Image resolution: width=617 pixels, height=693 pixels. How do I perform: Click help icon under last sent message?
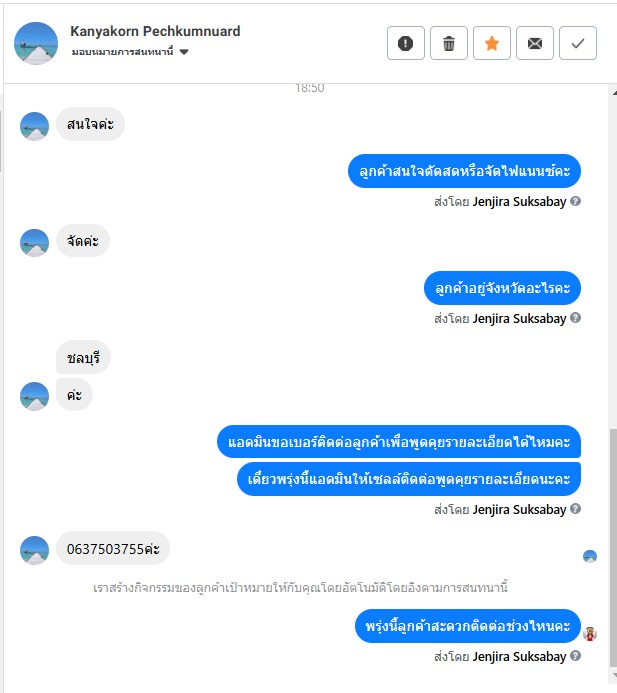pos(575,655)
